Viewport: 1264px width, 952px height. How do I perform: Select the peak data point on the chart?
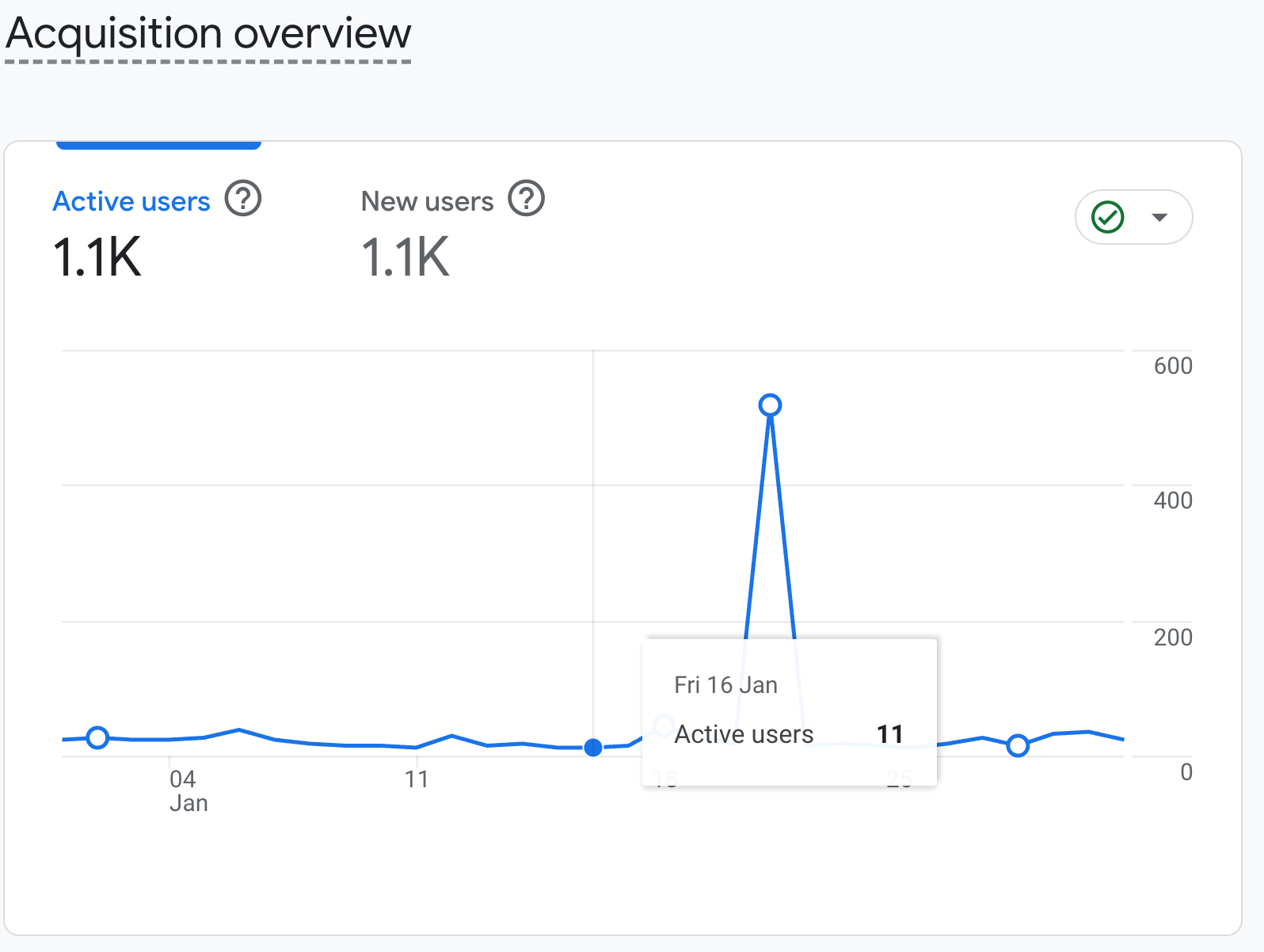(x=770, y=406)
